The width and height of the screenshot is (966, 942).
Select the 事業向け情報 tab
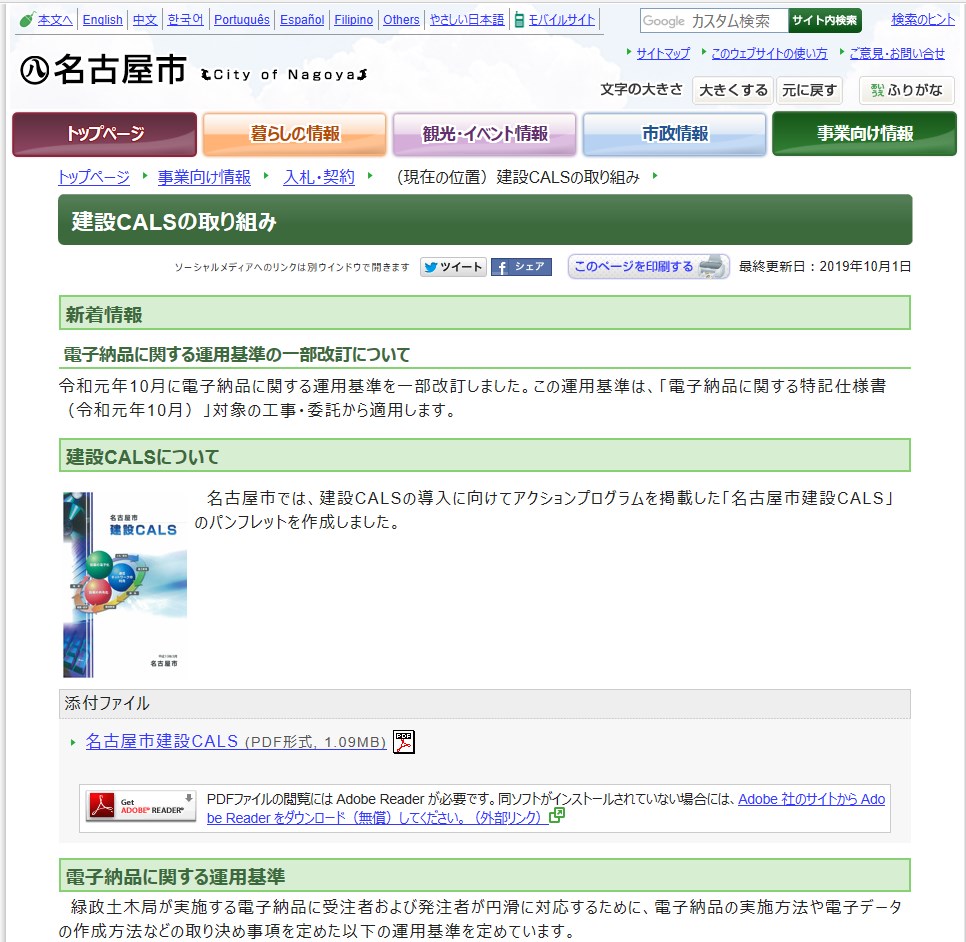point(864,134)
